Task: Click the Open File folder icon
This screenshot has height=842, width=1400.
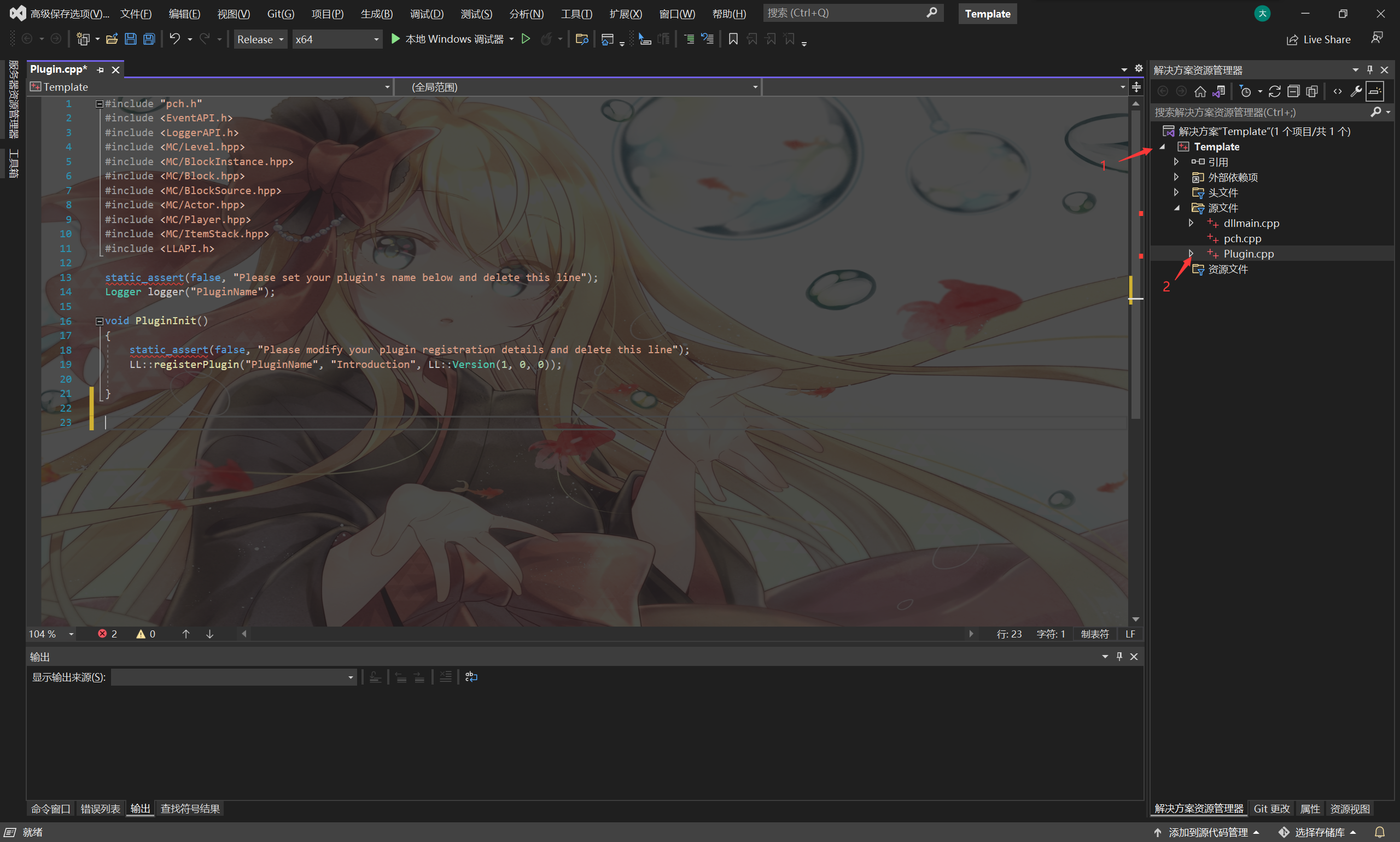Action: 112,39
